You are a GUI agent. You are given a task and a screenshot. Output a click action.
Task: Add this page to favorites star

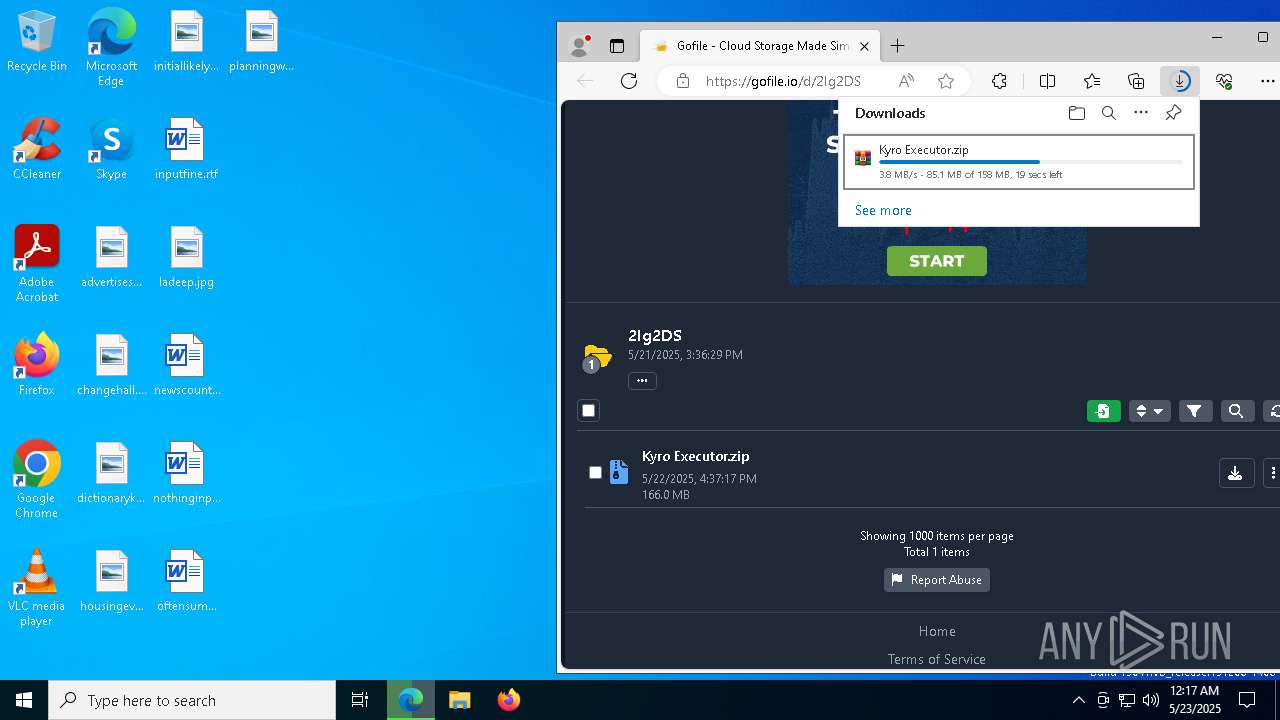946,81
